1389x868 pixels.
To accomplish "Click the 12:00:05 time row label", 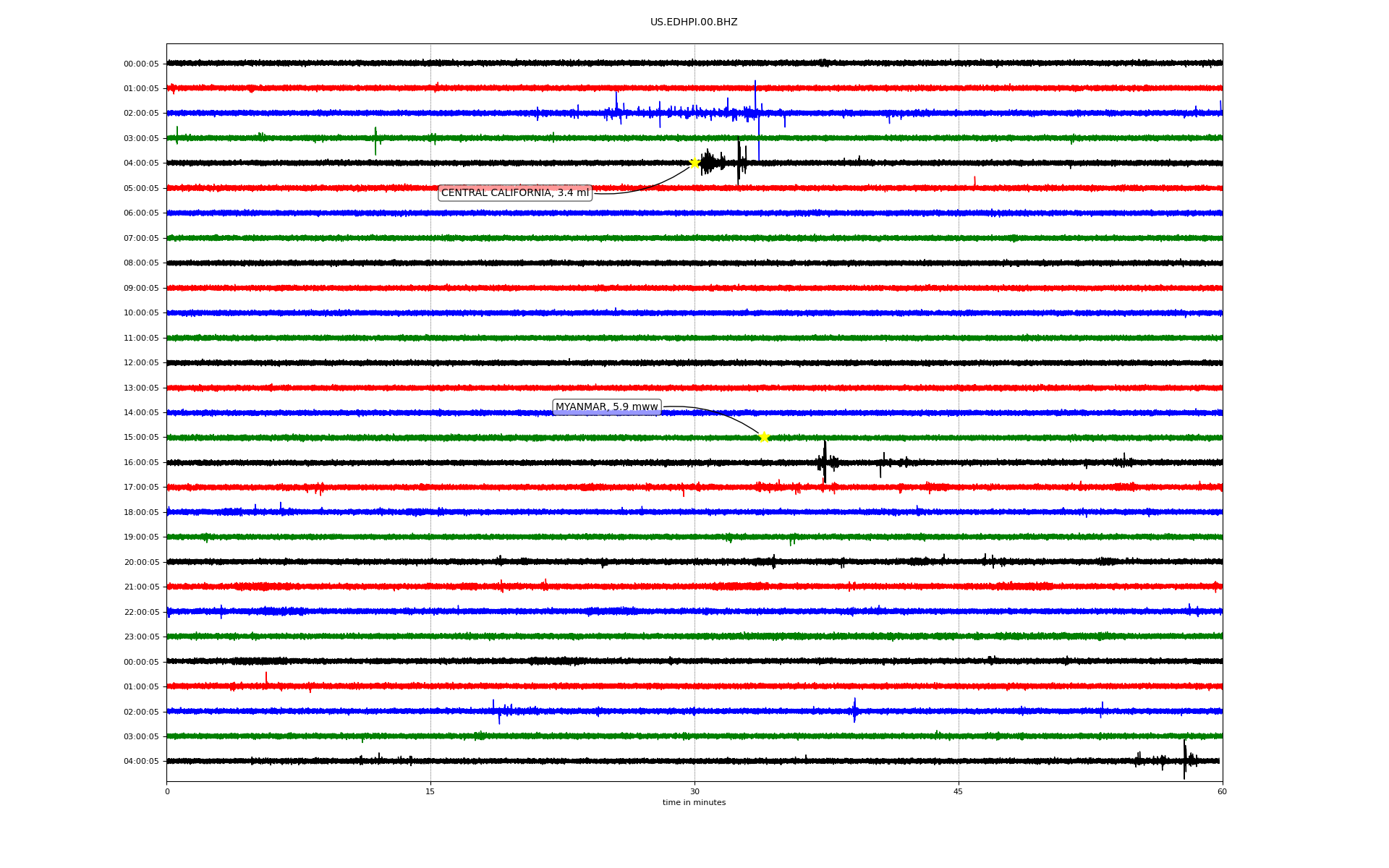I will 141,362.
